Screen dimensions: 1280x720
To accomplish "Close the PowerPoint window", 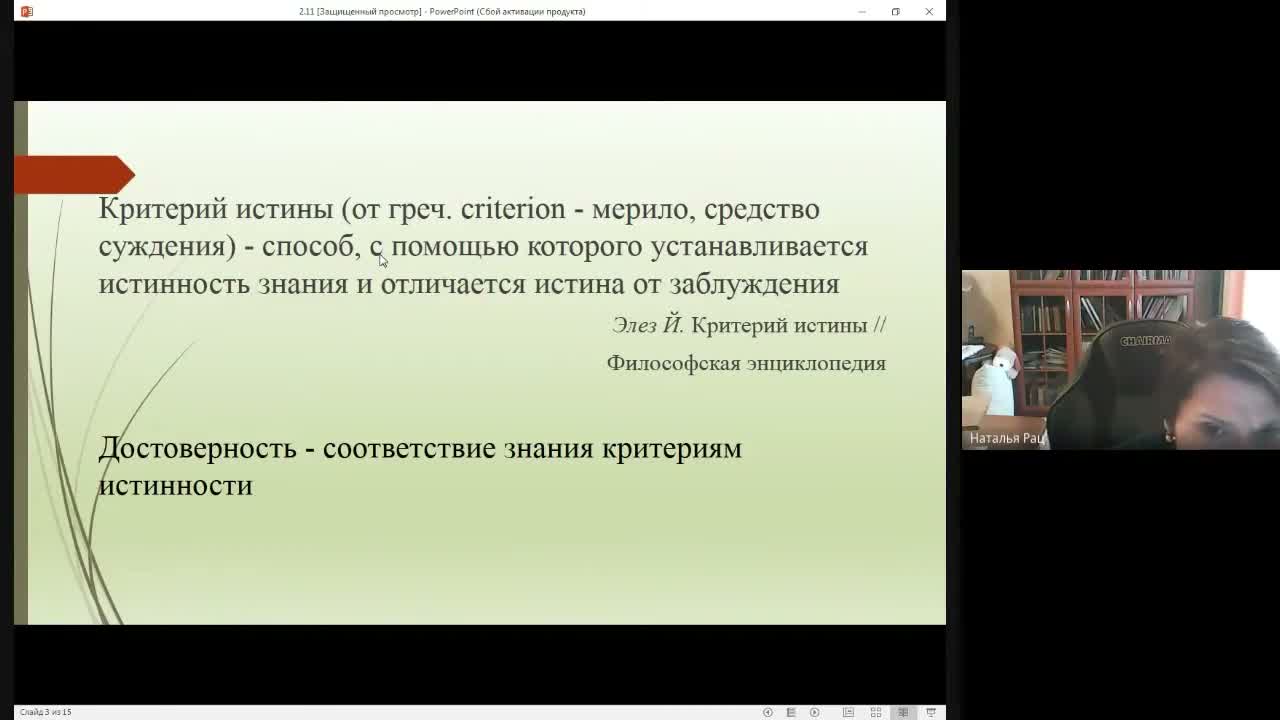I will coord(929,11).
